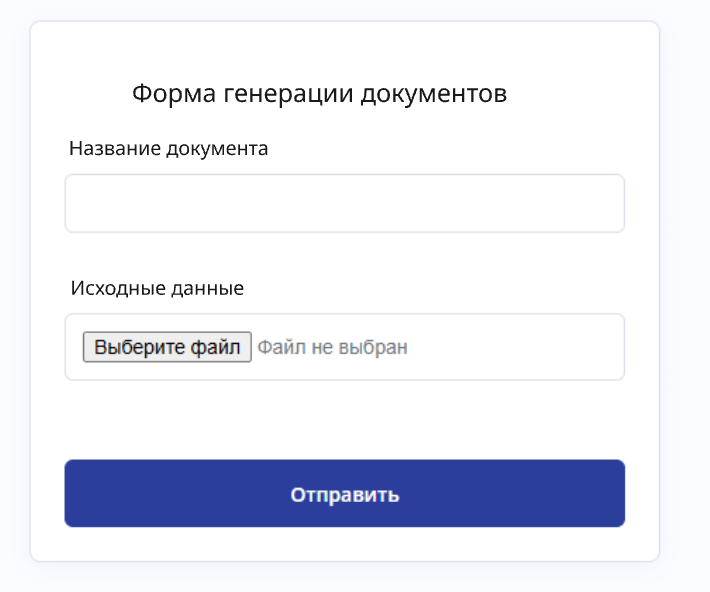Click the "Файл не выбран" text
This screenshot has height=592, width=710.
click(332, 348)
